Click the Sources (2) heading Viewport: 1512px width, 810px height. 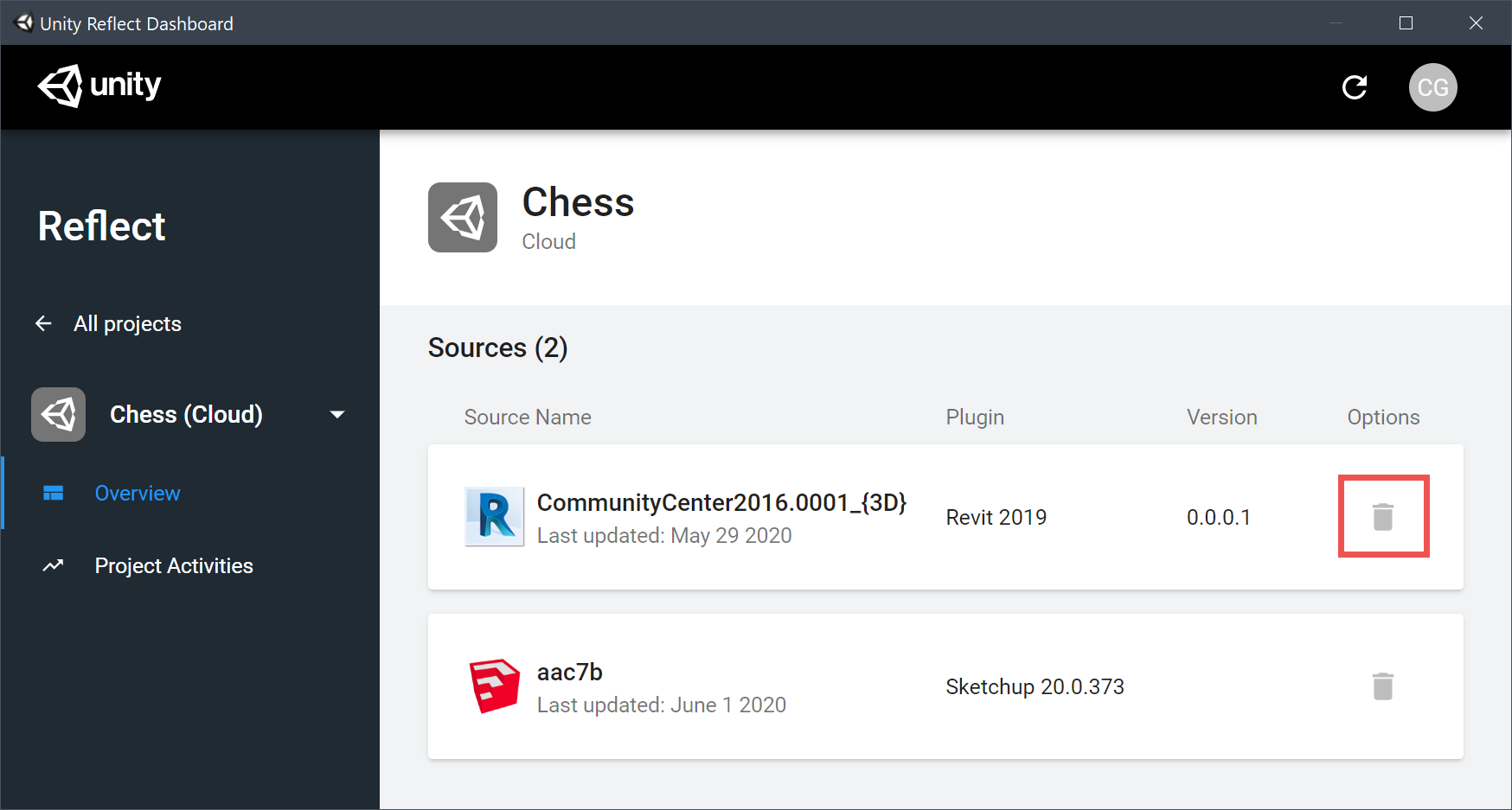tap(498, 348)
